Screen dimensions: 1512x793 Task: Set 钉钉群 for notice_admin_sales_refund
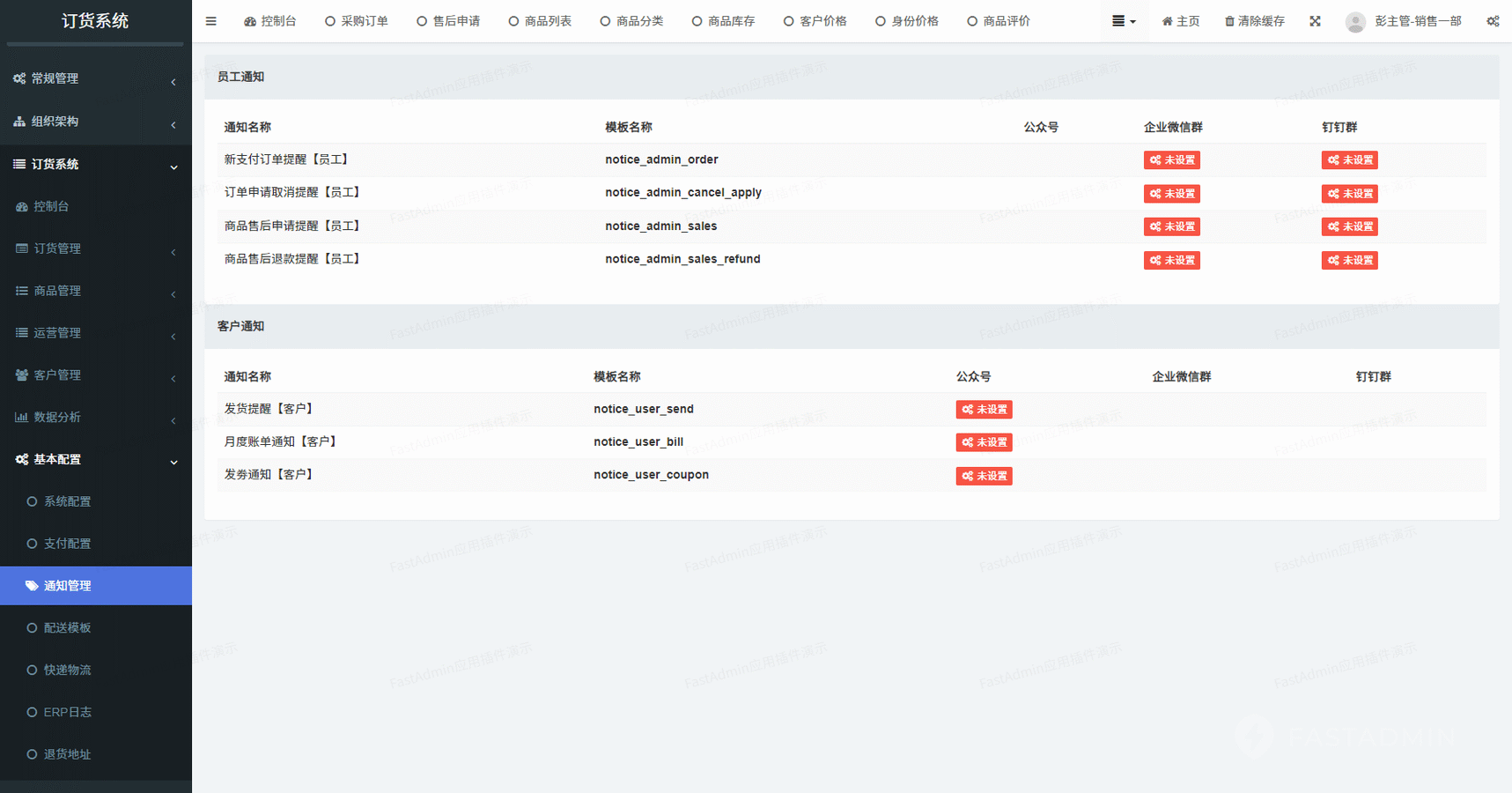(x=1349, y=260)
